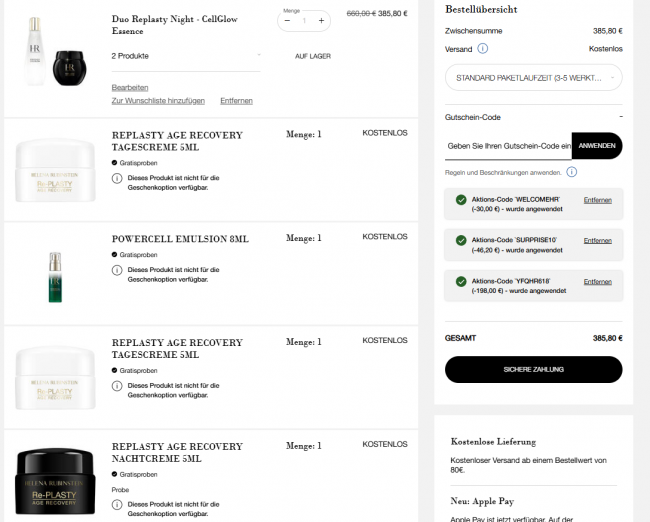Open Replasty Nachtcreme 5ML thumbnail
The image size is (650, 522).
(56, 481)
